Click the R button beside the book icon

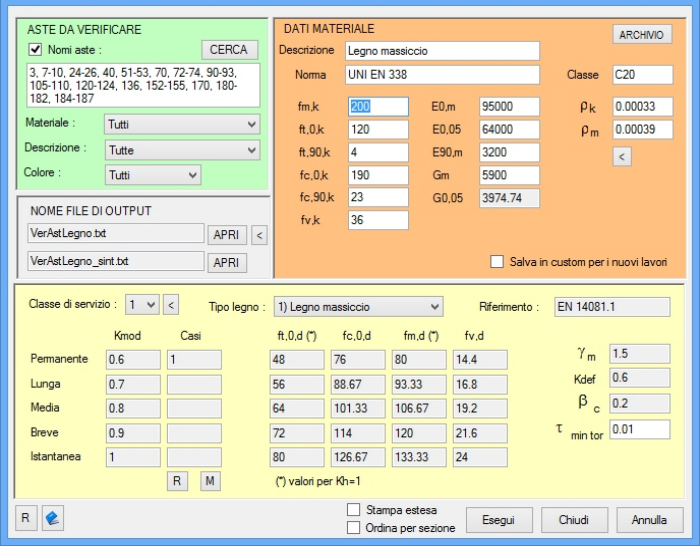pyautogui.click(x=27, y=519)
